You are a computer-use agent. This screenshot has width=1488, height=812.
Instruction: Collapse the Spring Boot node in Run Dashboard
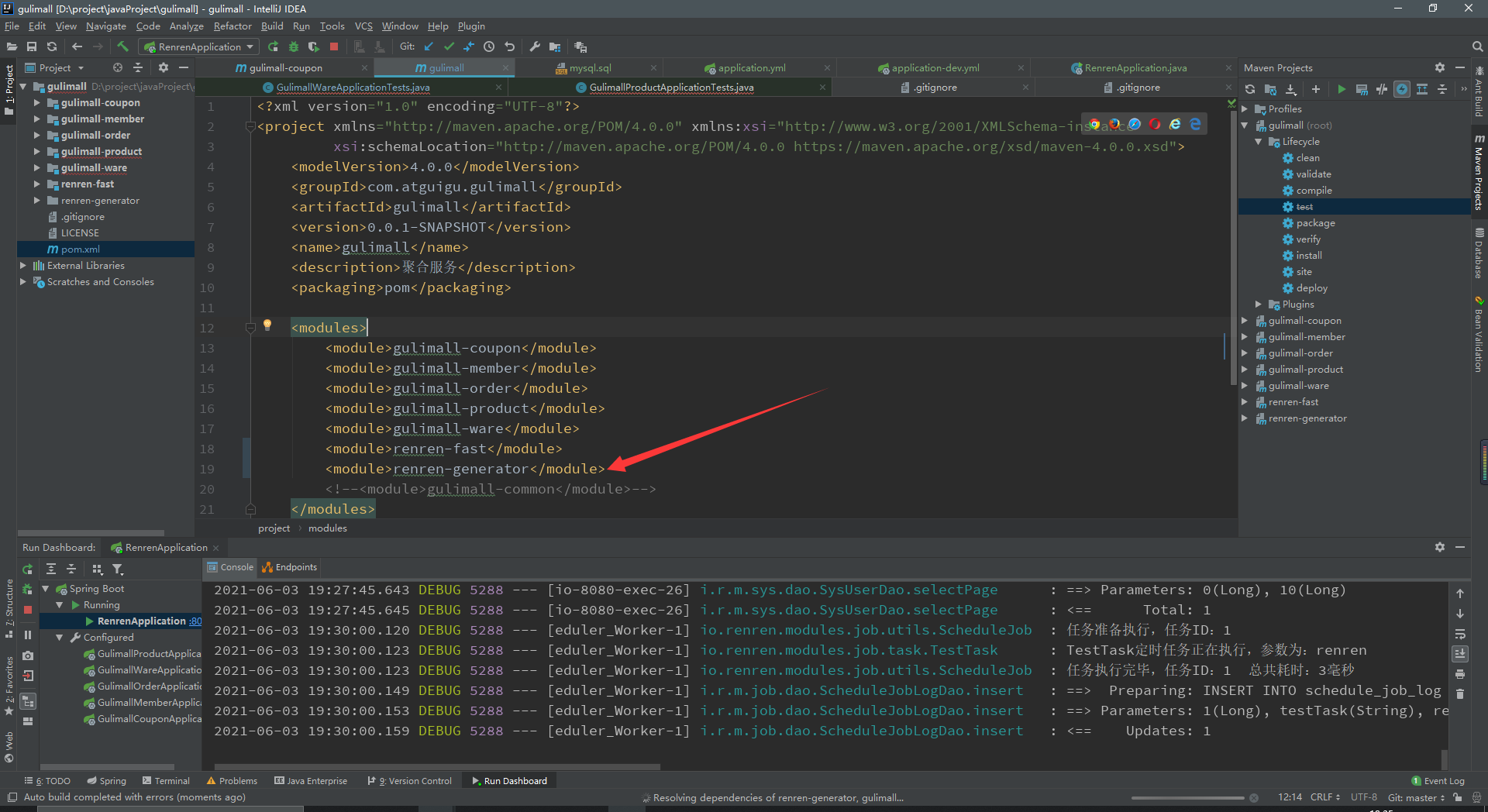click(x=45, y=588)
